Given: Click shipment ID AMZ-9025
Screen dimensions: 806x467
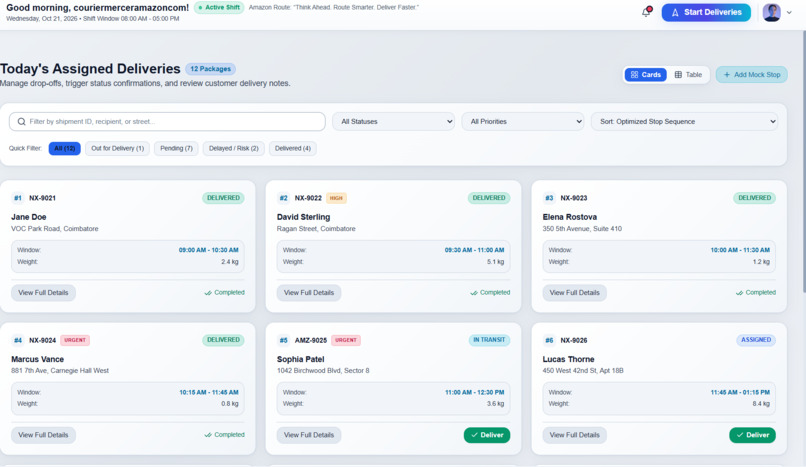Looking at the screenshot, I should click(310, 340).
